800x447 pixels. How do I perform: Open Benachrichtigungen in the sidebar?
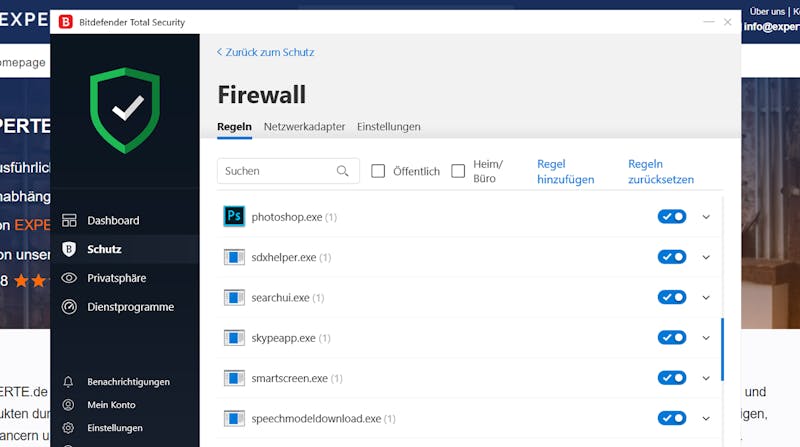128,382
